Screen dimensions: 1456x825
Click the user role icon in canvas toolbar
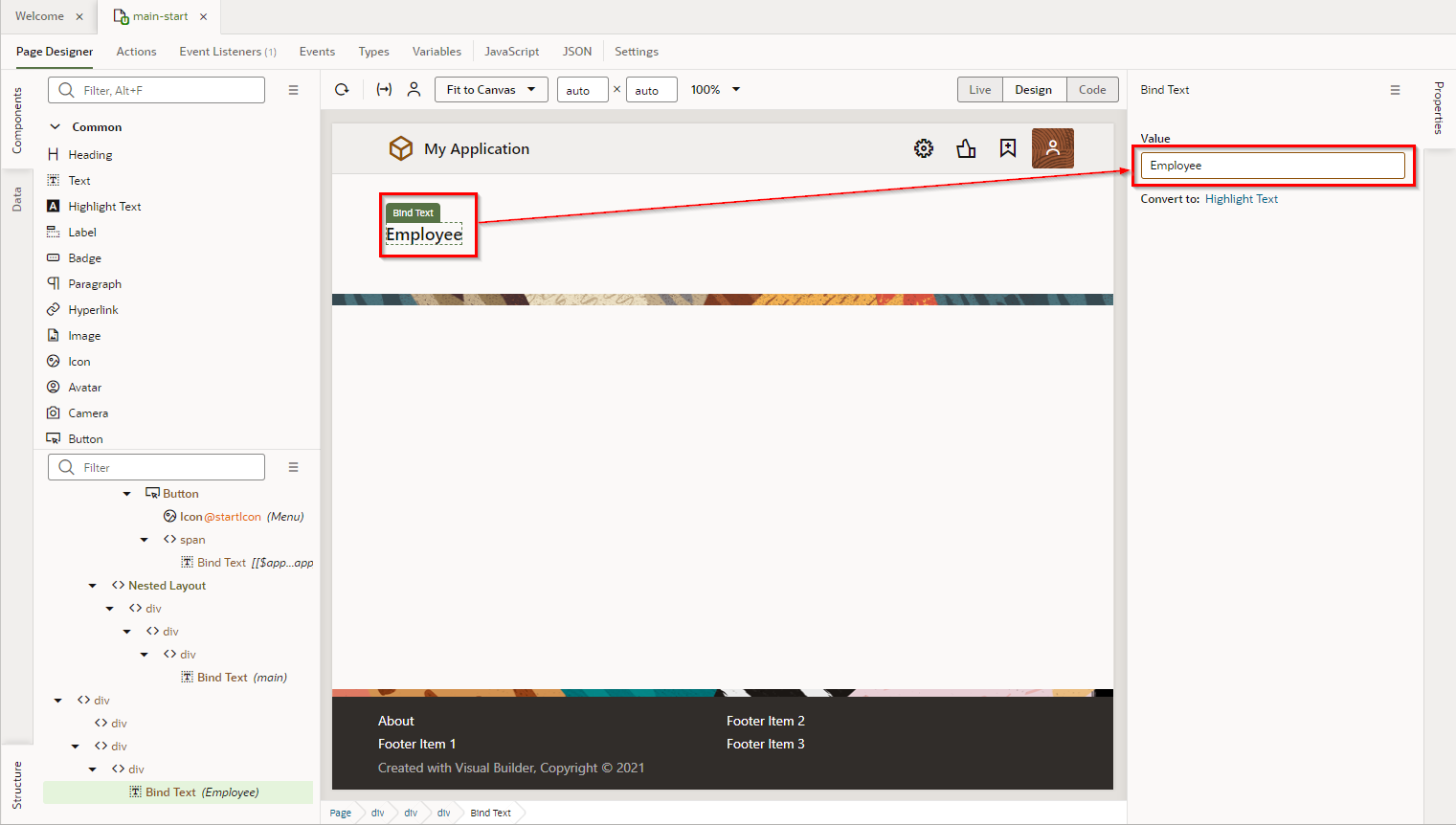[x=414, y=90]
